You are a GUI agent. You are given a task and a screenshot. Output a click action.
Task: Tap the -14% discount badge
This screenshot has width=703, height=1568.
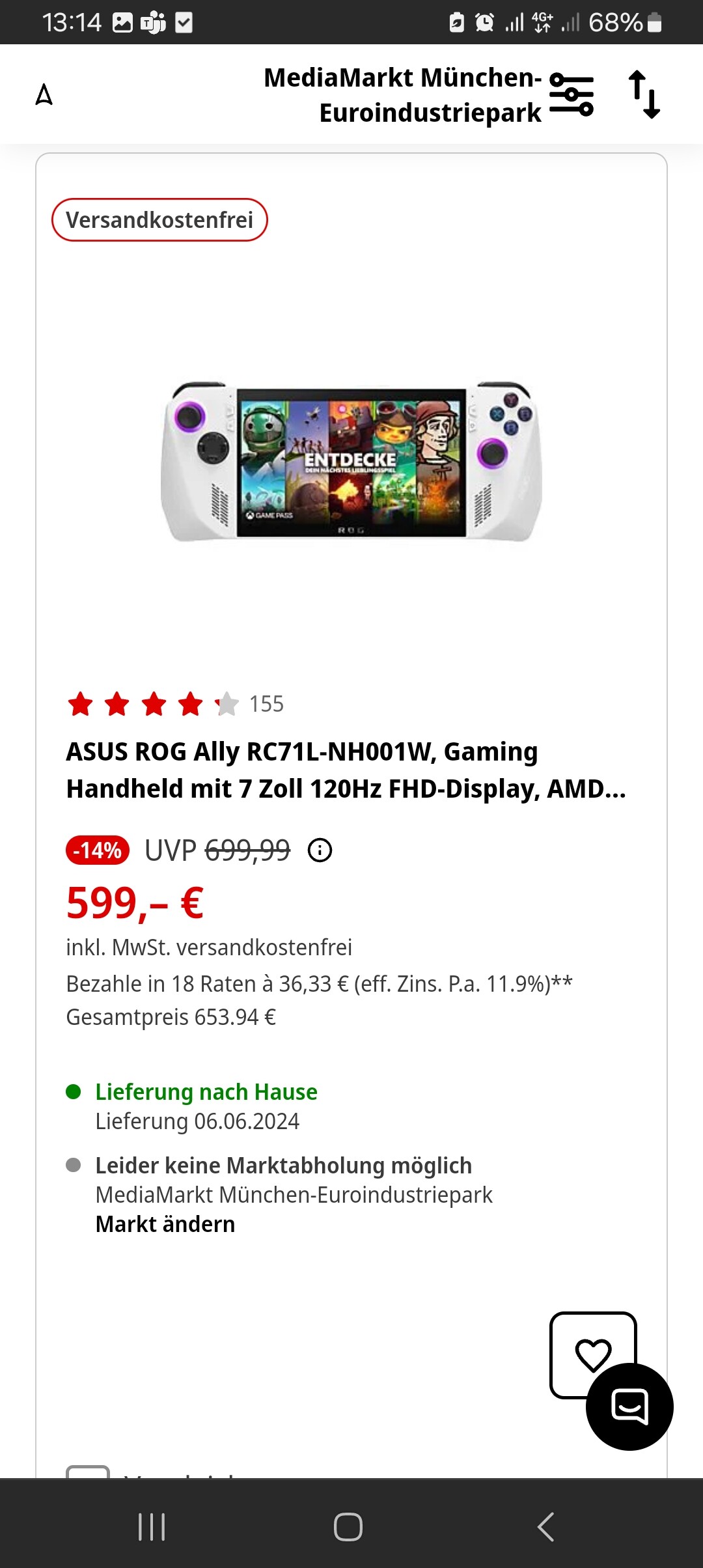(x=98, y=850)
